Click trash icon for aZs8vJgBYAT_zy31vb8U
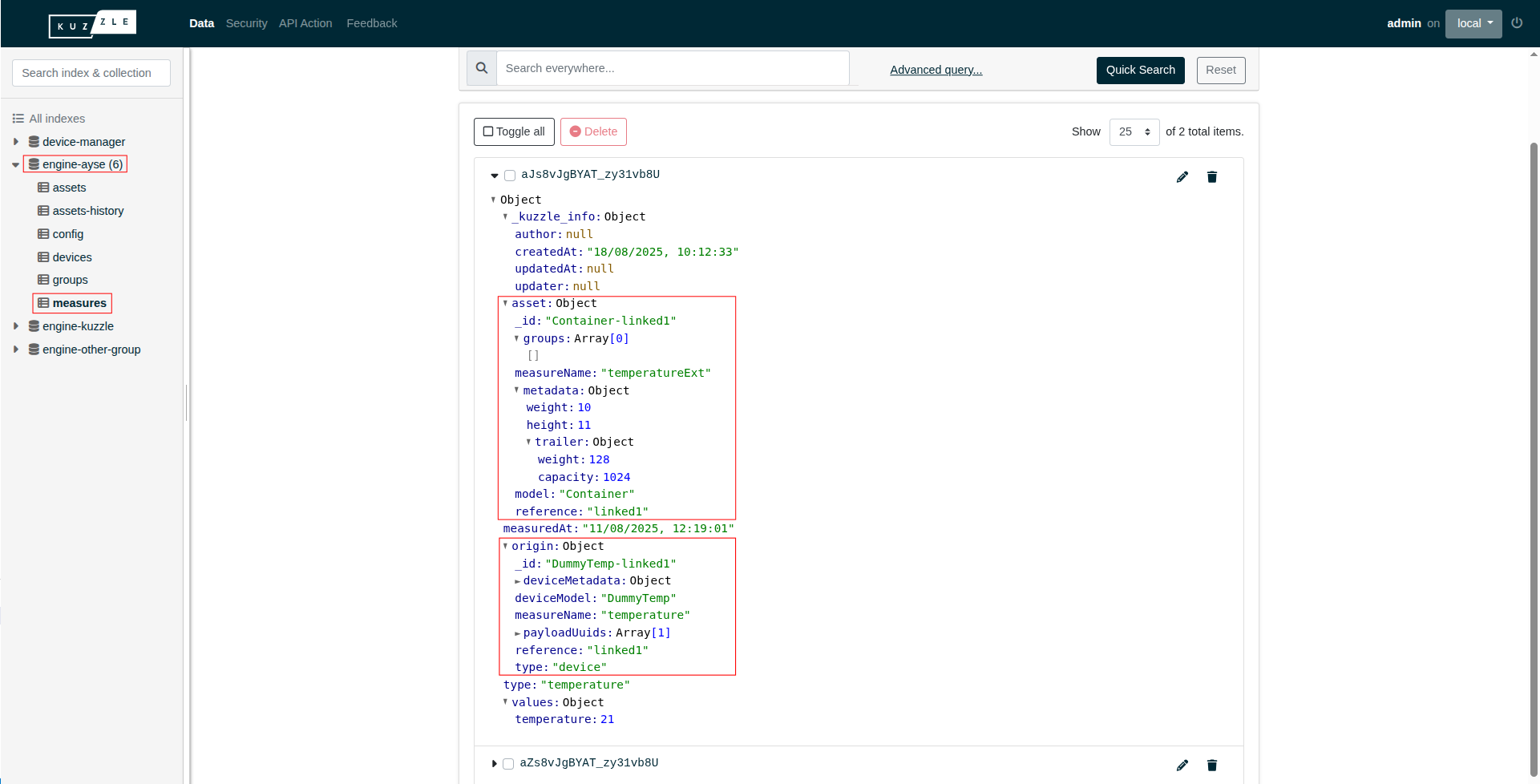This screenshot has height=784, width=1540. coord(1212,766)
